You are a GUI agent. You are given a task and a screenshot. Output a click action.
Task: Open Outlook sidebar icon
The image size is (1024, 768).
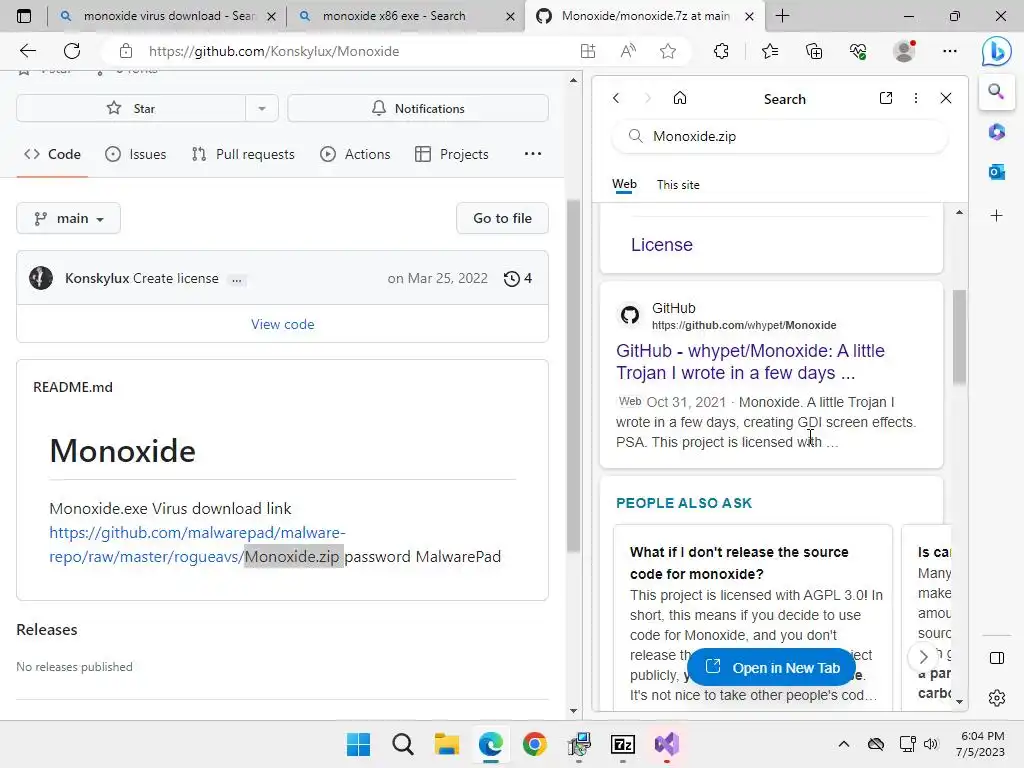click(997, 172)
